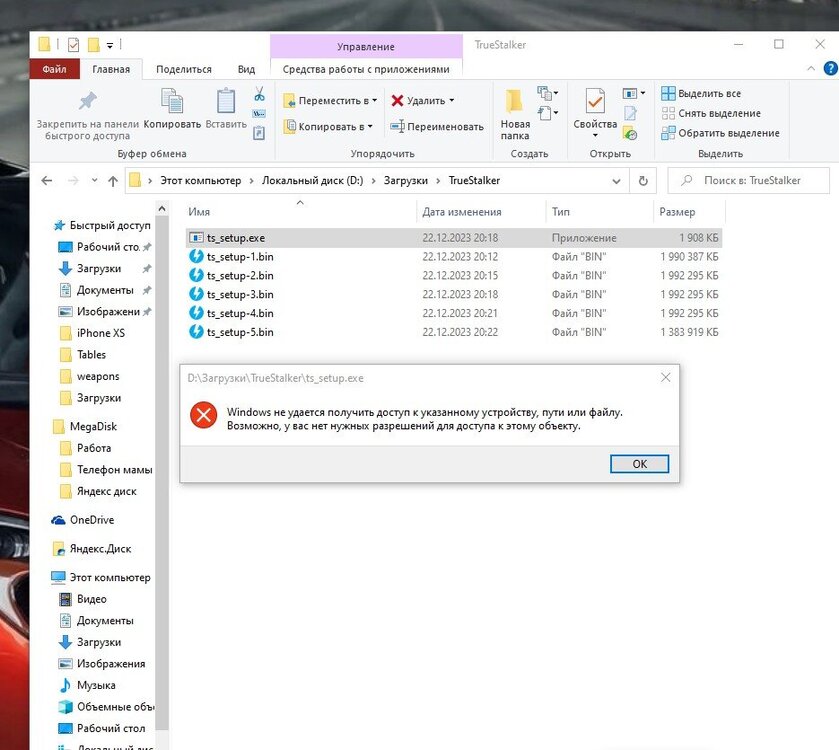Image resolution: width=839 pixels, height=750 pixels.
Task: Click the Paste shortcut icon
Action: (259, 132)
